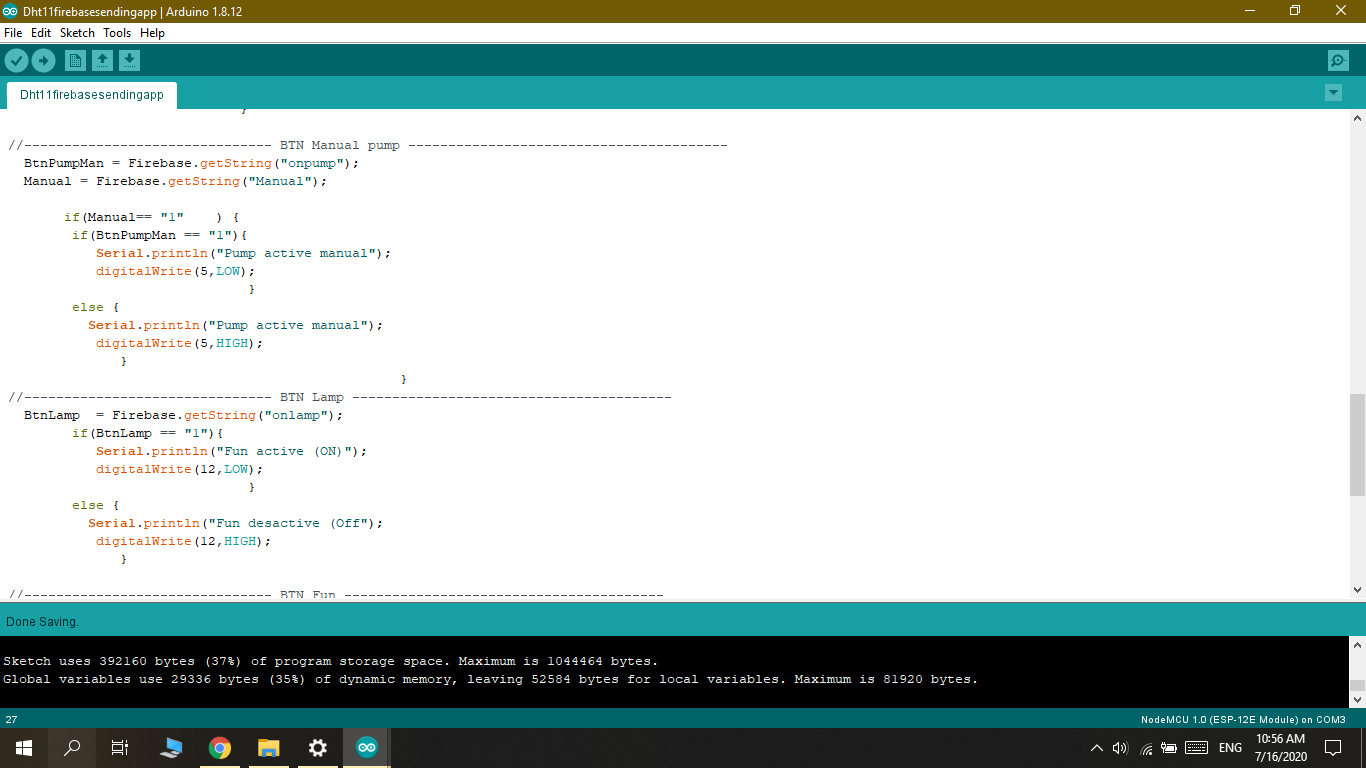
Task: Switch keyboard language via ENG indicator
Action: [x=1229, y=747]
